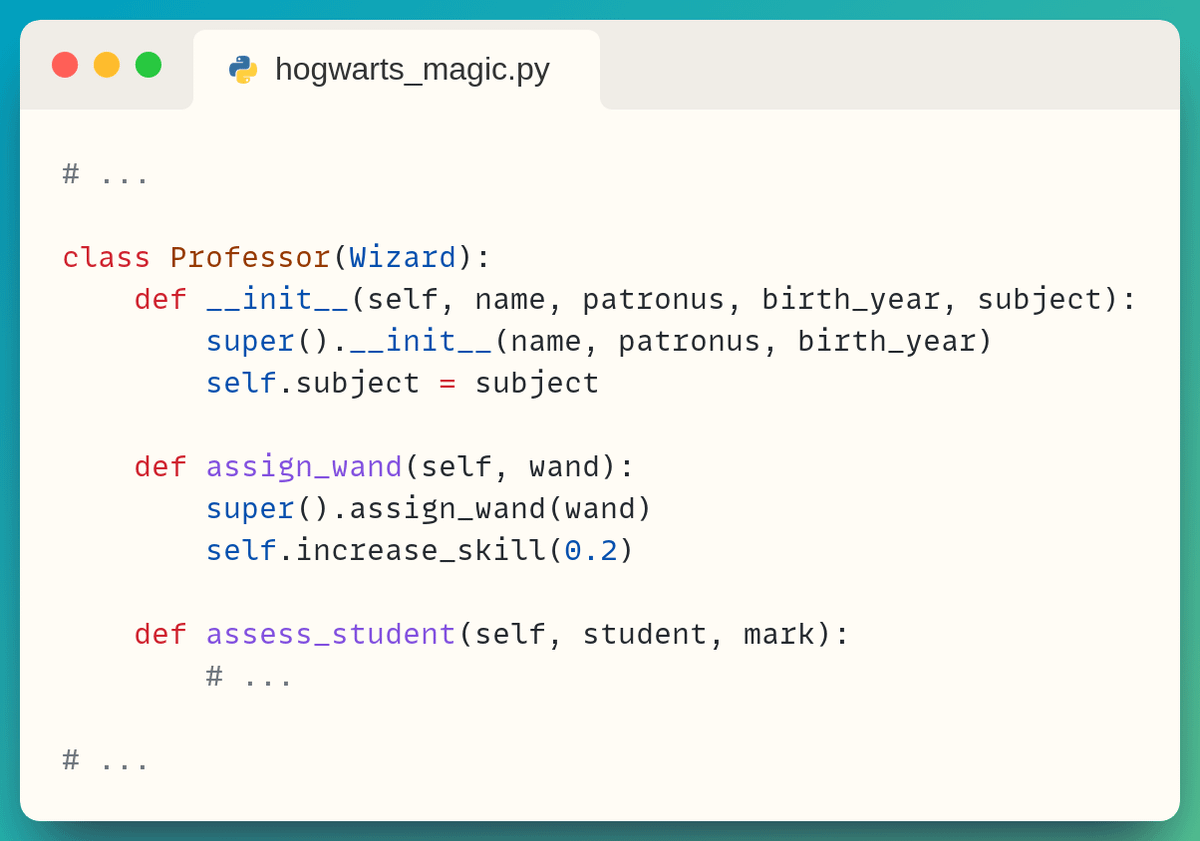Click the Wizard base class reference
Image resolution: width=1200 pixels, height=841 pixels.
[x=403, y=257]
